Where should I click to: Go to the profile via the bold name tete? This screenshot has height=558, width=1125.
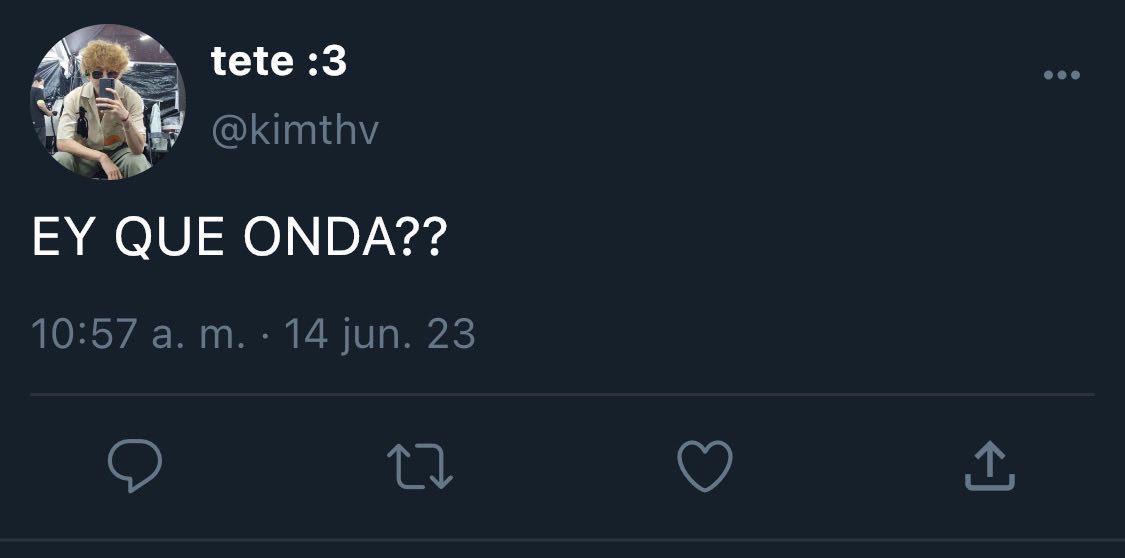(x=279, y=62)
